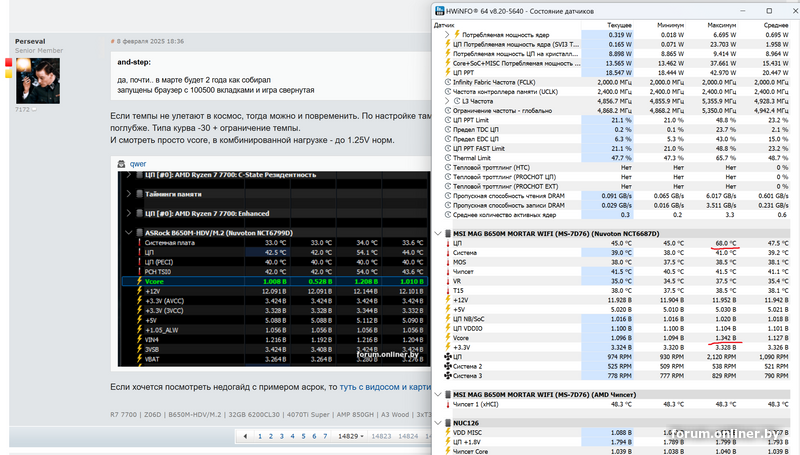Go to forum page 7
The image size is (800, 455).
(x=325, y=436)
